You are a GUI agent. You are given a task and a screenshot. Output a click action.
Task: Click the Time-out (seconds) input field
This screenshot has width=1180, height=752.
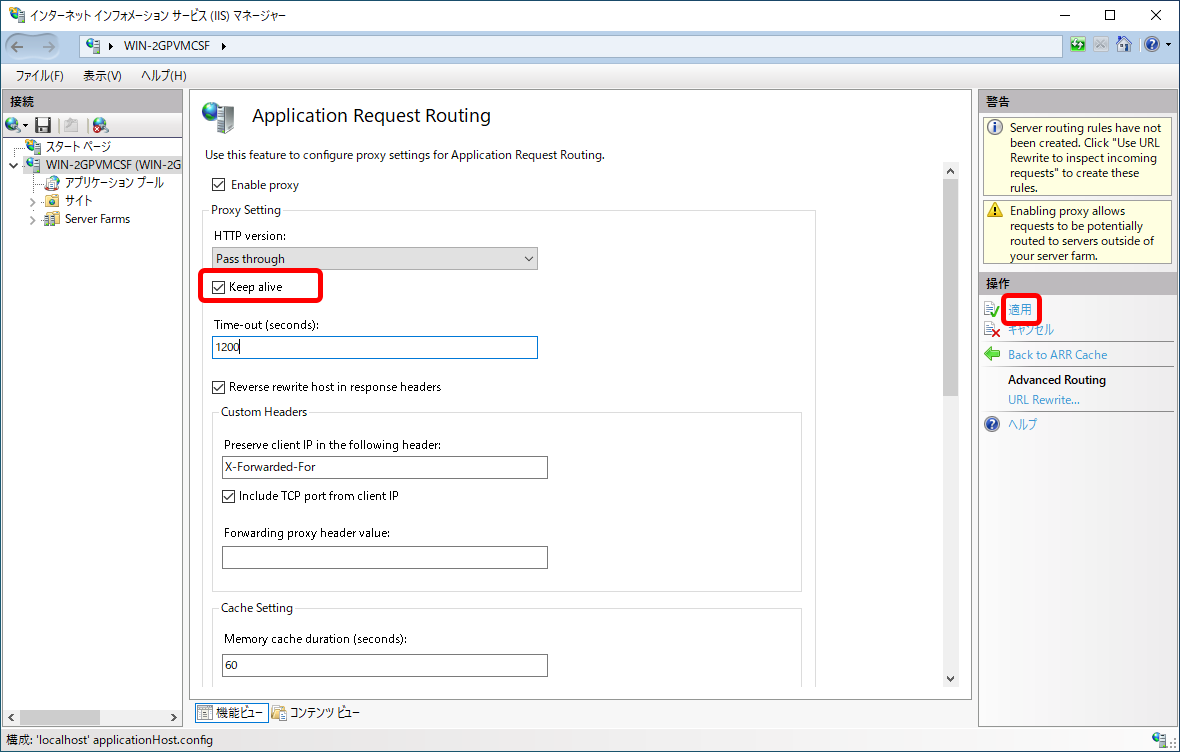tap(376, 347)
